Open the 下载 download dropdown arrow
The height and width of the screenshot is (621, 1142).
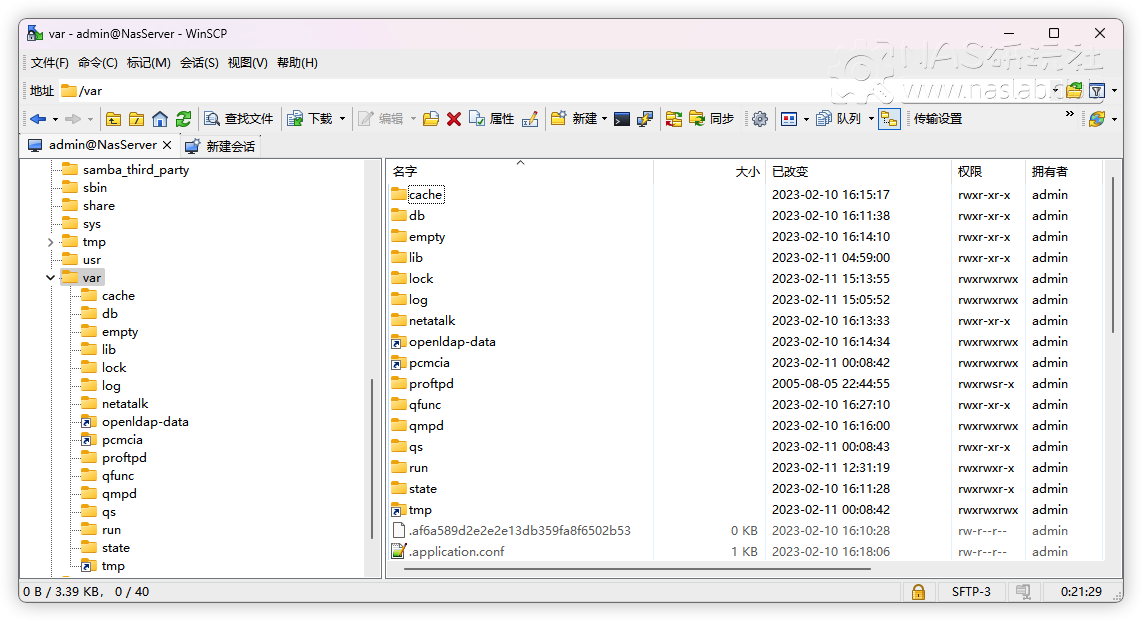(x=342, y=119)
